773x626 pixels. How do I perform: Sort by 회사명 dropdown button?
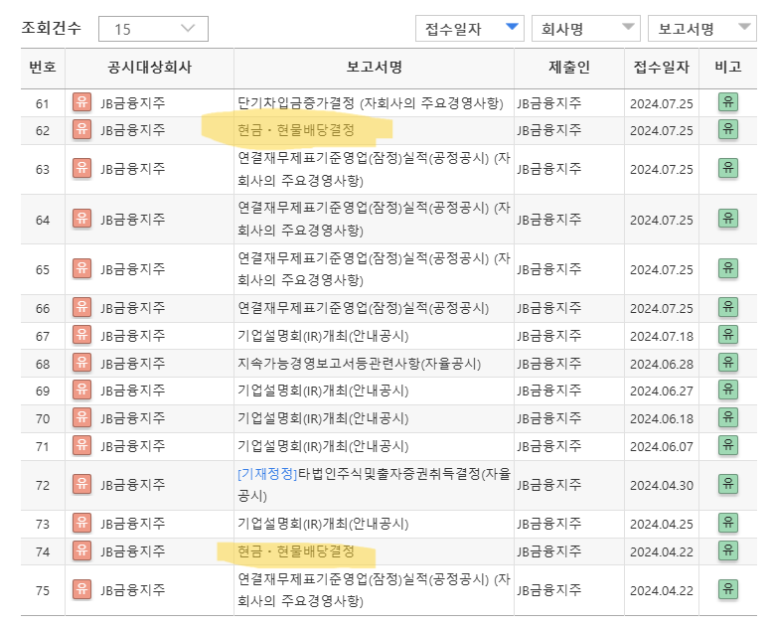(586, 29)
